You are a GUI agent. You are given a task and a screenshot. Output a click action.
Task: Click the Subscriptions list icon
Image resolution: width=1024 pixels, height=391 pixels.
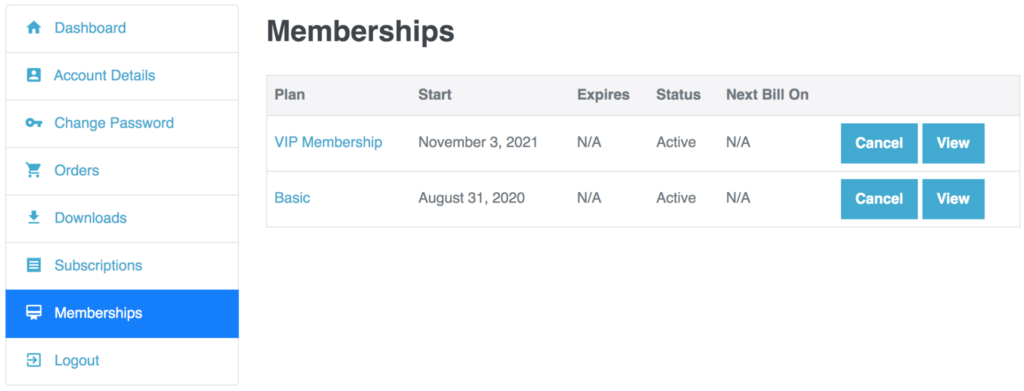coord(33,265)
